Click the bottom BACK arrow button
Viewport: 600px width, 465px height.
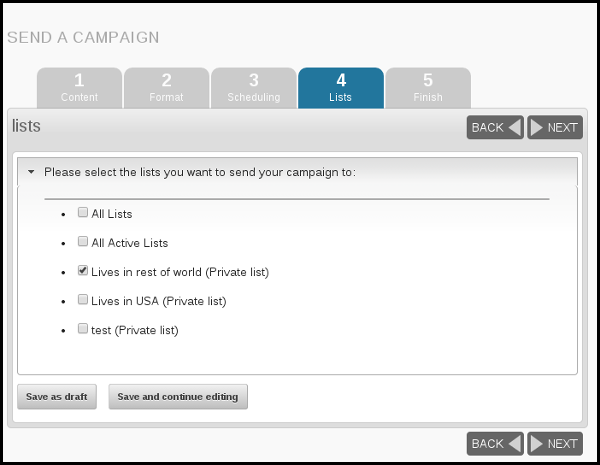[x=495, y=444]
